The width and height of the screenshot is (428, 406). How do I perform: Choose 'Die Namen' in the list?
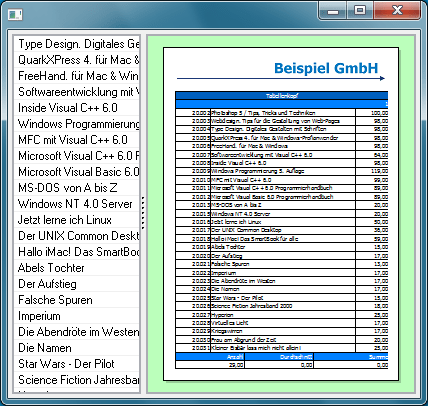(x=77, y=348)
